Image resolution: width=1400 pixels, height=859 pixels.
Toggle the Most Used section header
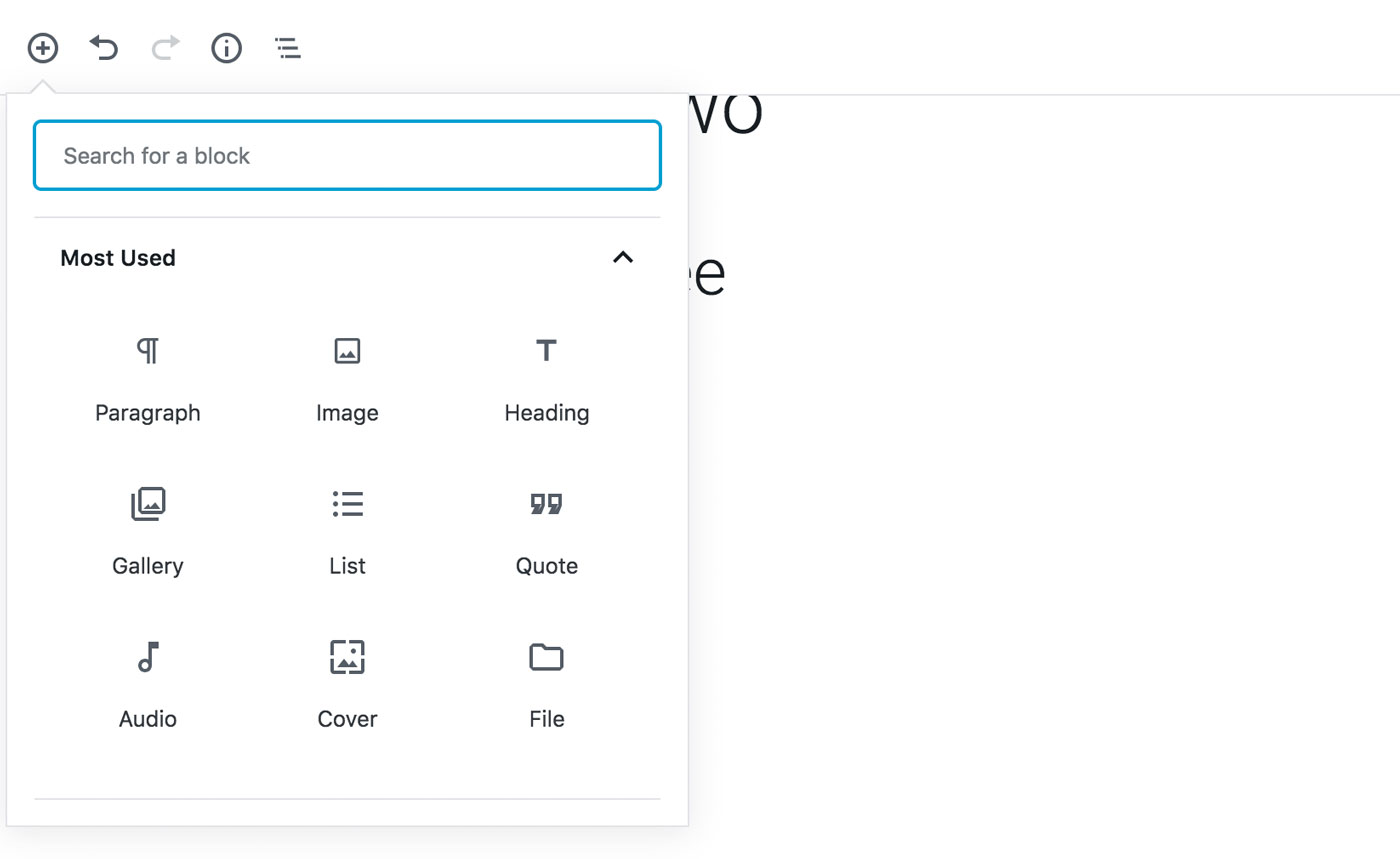pyautogui.click(x=347, y=257)
